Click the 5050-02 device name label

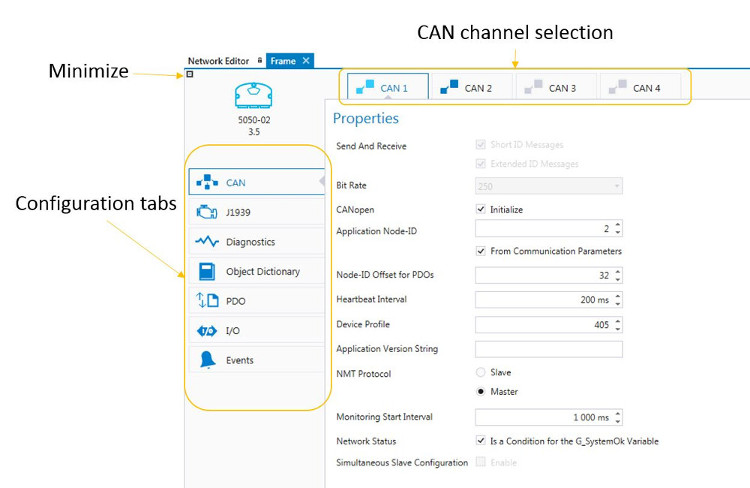click(x=254, y=120)
